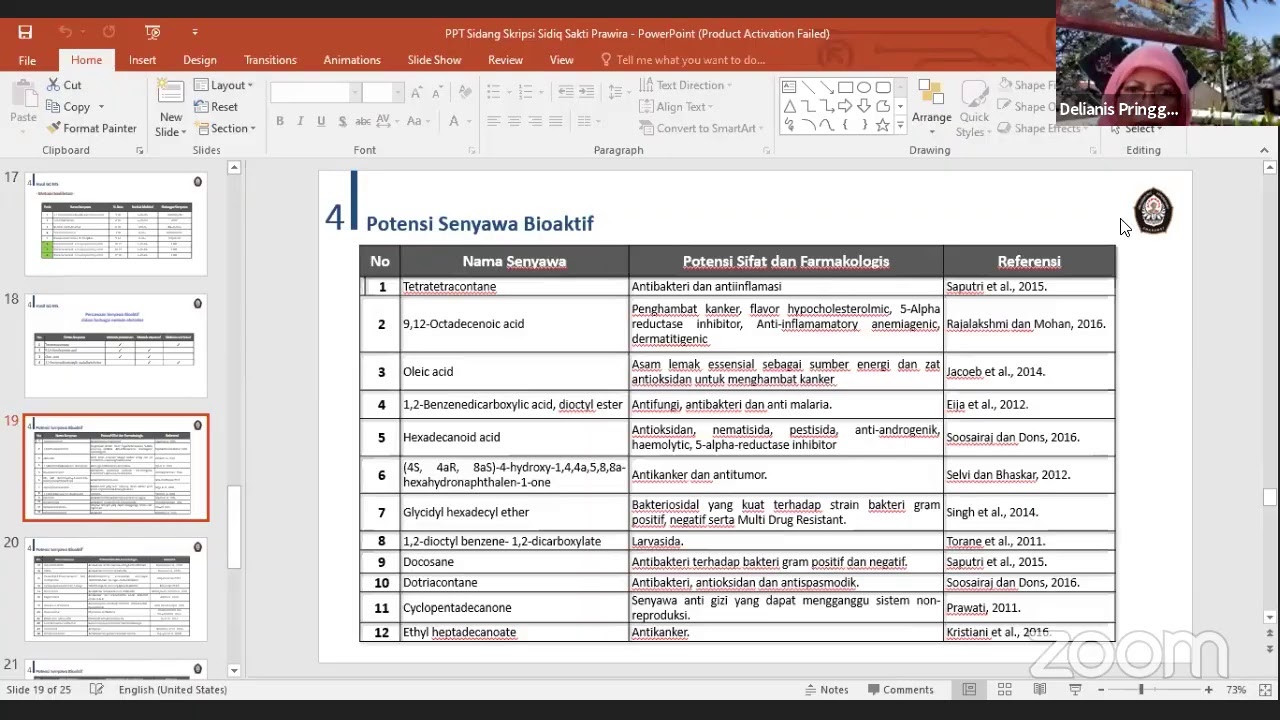Toggle Italic formatting

coord(301,121)
